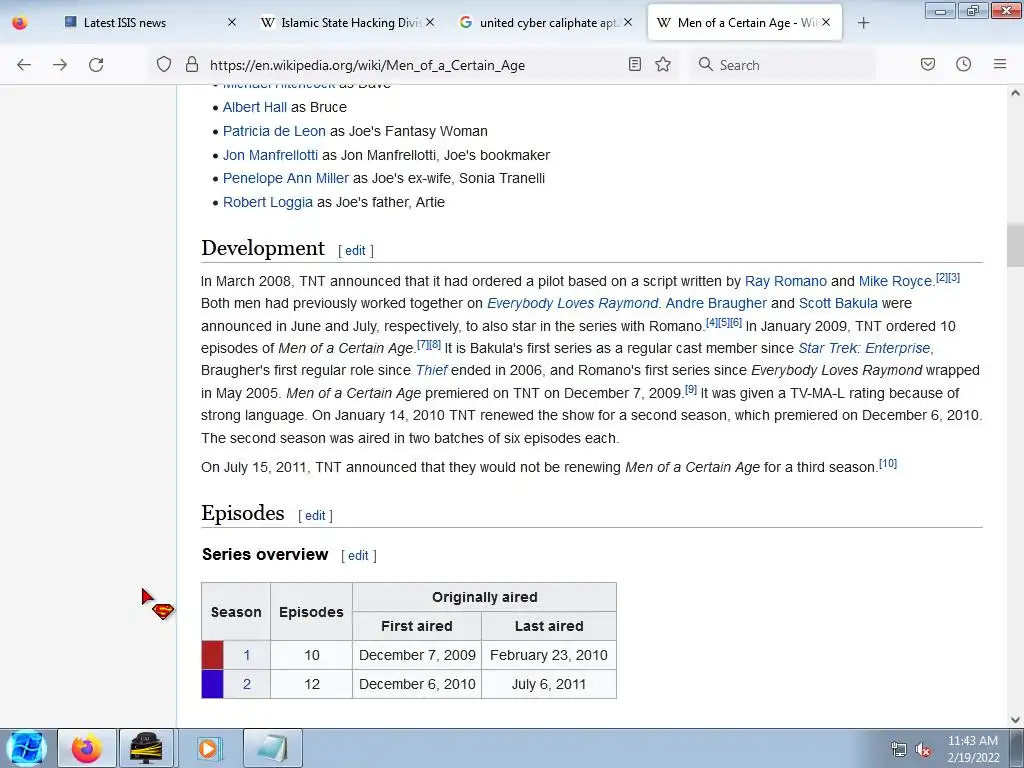Open Robert Loggia link
Screen dimensions: 1024x768
click(268, 202)
